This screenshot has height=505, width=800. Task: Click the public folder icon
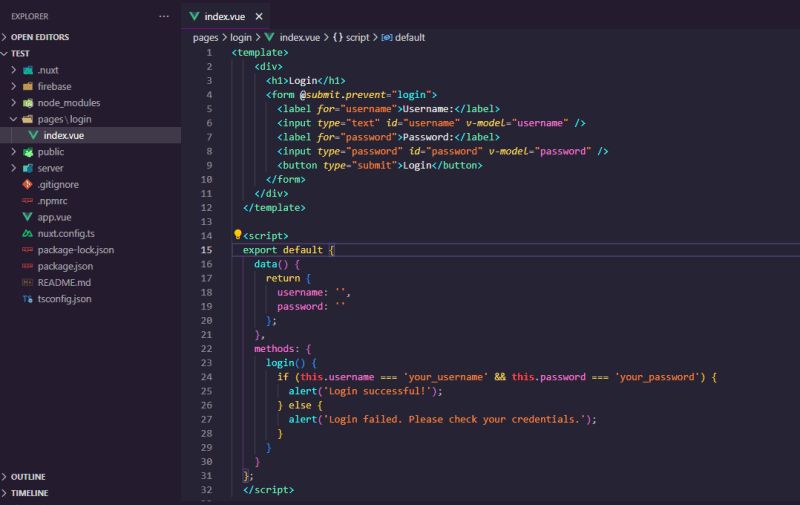pos(28,152)
